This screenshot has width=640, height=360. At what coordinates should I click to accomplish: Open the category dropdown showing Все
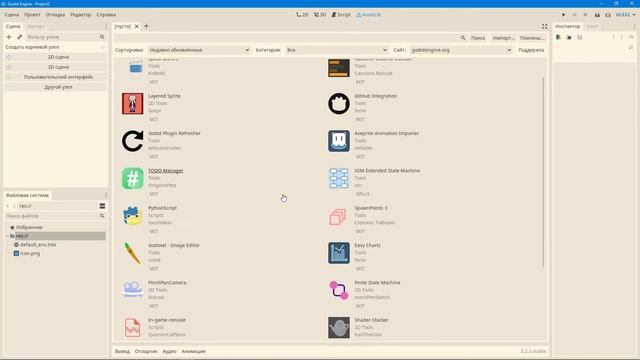pyautogui.click(x=337, y=50)
